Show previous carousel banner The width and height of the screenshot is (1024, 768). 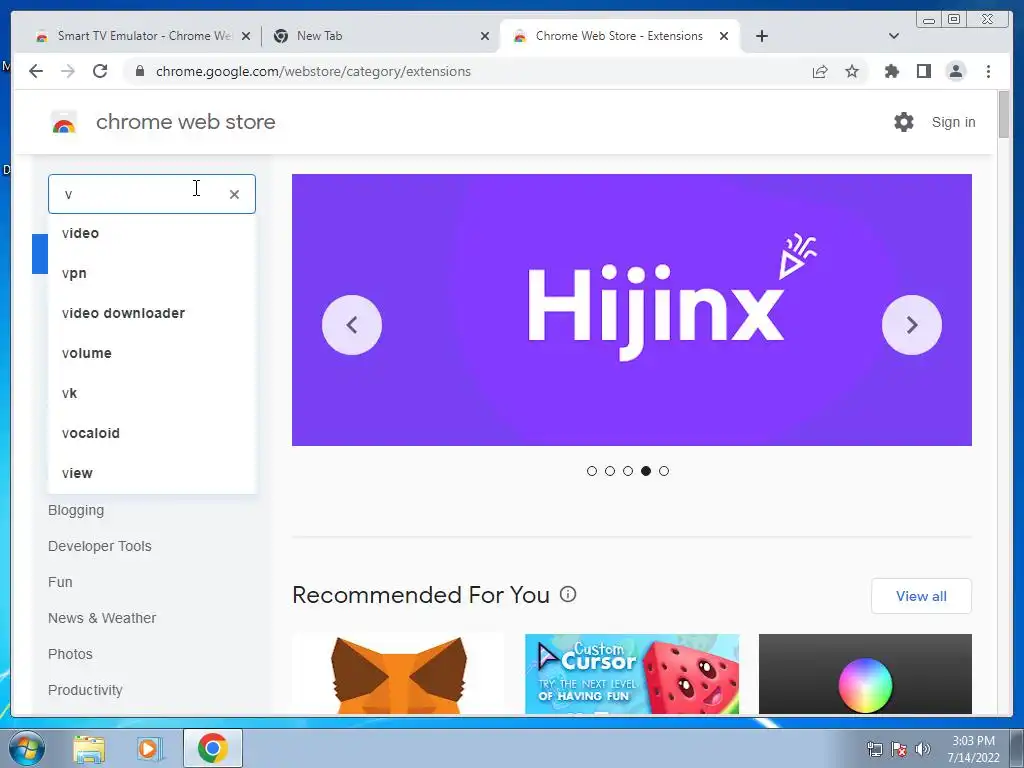pyautogui.click(x=352, y=325)
